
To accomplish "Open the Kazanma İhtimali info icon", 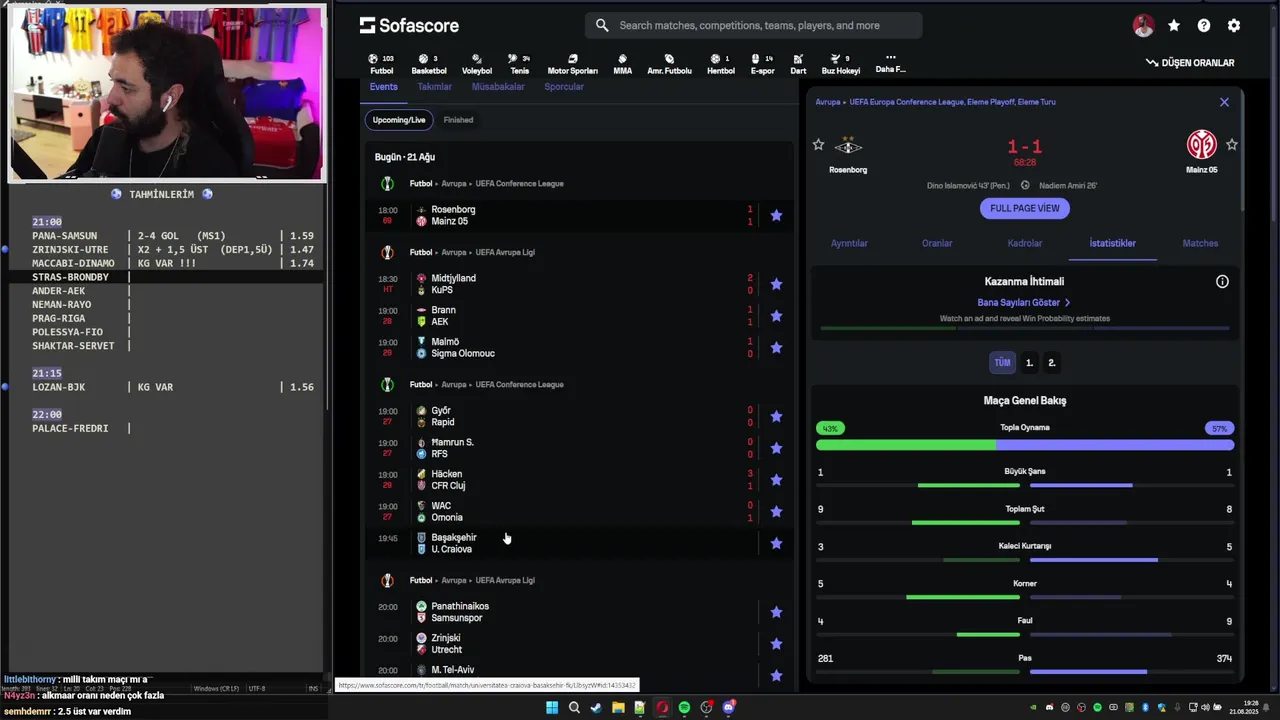I will (x=1222, y=282).
